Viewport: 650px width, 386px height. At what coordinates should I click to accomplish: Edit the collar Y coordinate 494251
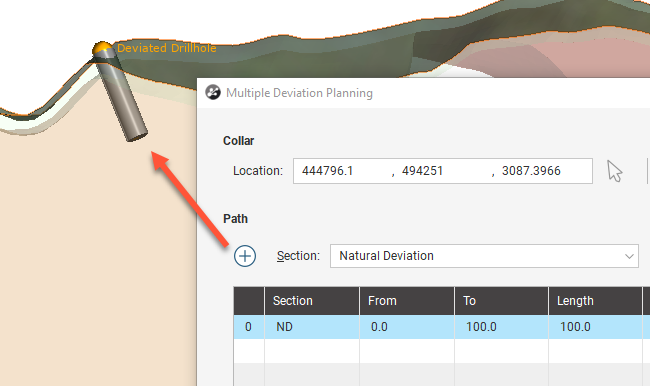pyautogui.click(x=422, y=171)
